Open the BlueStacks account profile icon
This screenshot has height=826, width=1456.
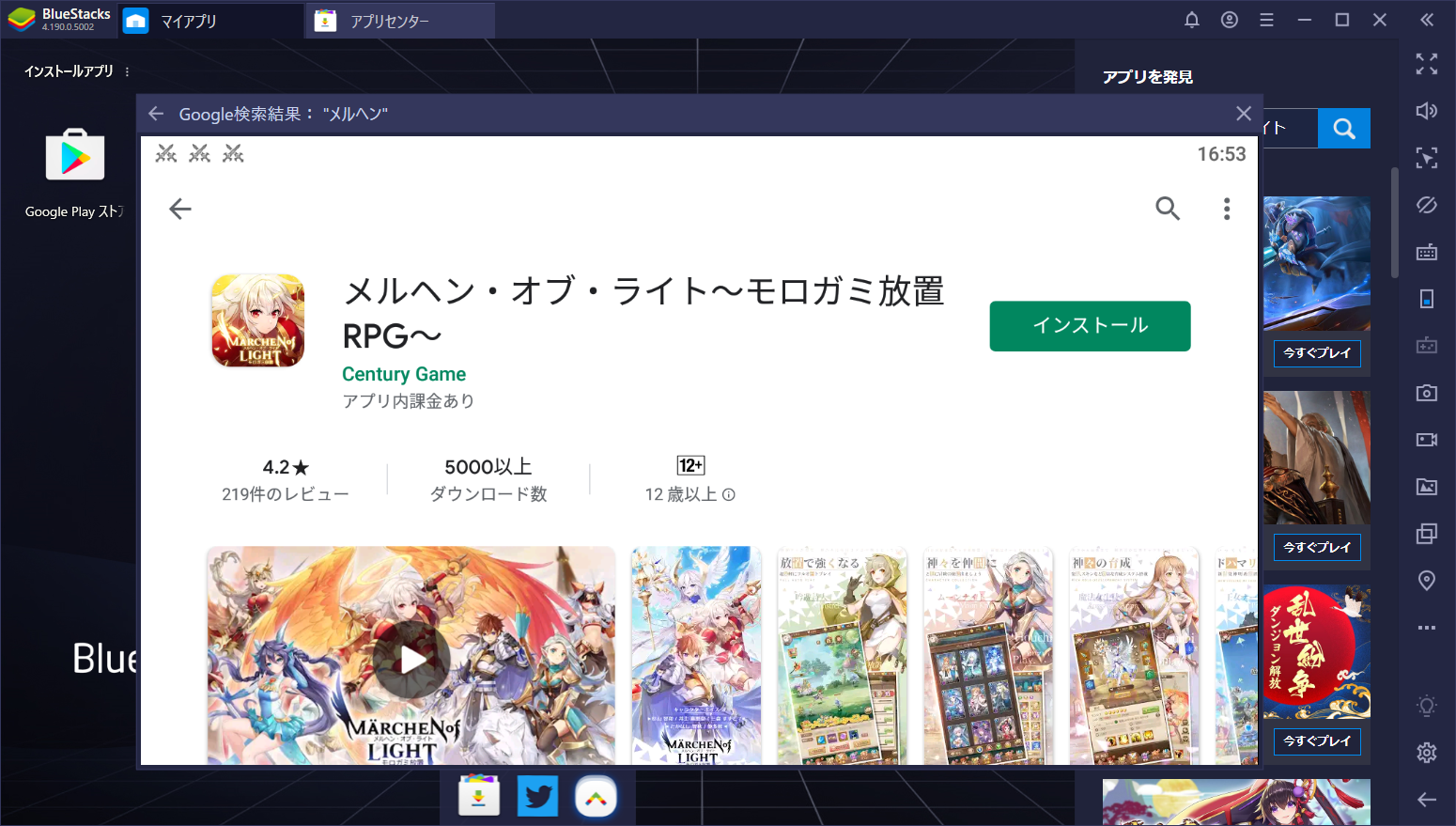click(1229, 20)
